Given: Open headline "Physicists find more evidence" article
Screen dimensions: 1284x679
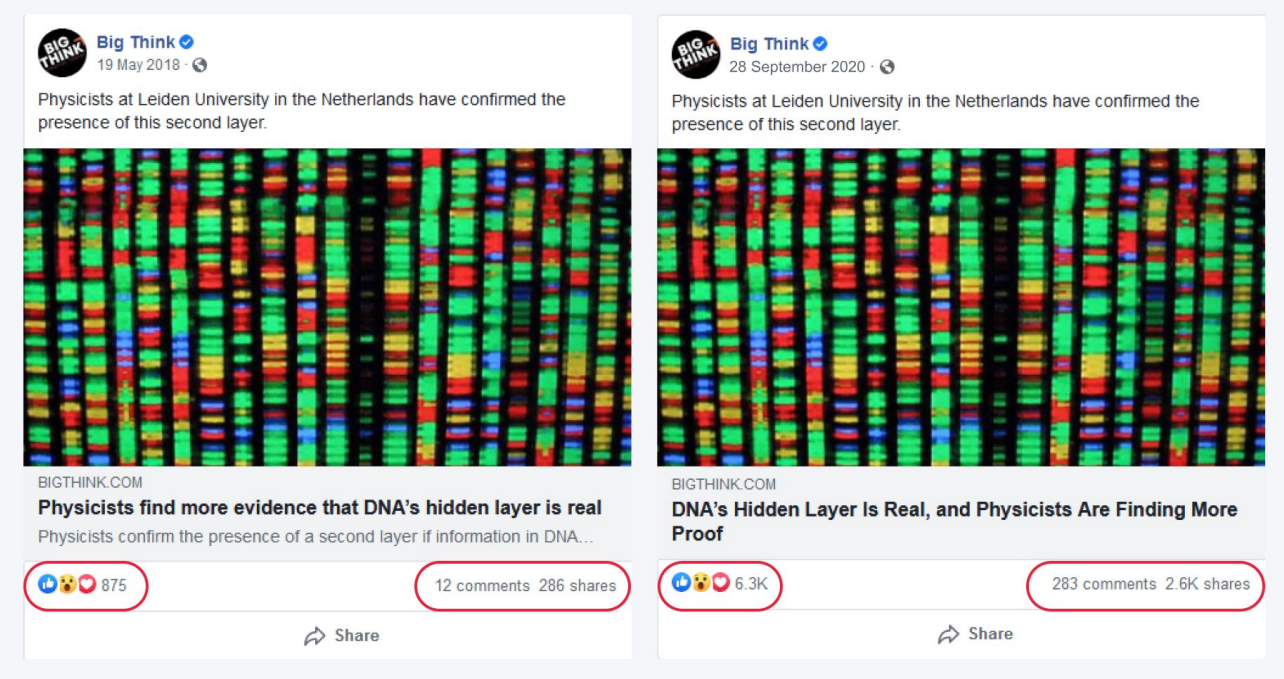Looking at the screenshot, I should pyautogui.click(x=320, y=508).
